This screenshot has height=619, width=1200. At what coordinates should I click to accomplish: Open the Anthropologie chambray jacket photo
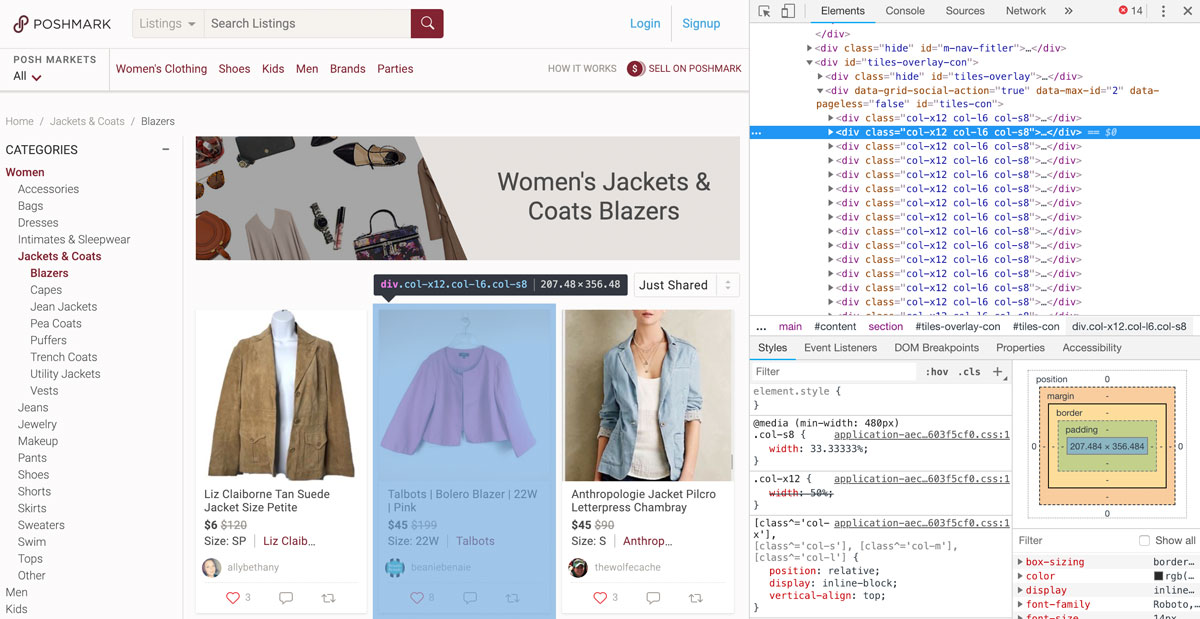pos(648,395)
